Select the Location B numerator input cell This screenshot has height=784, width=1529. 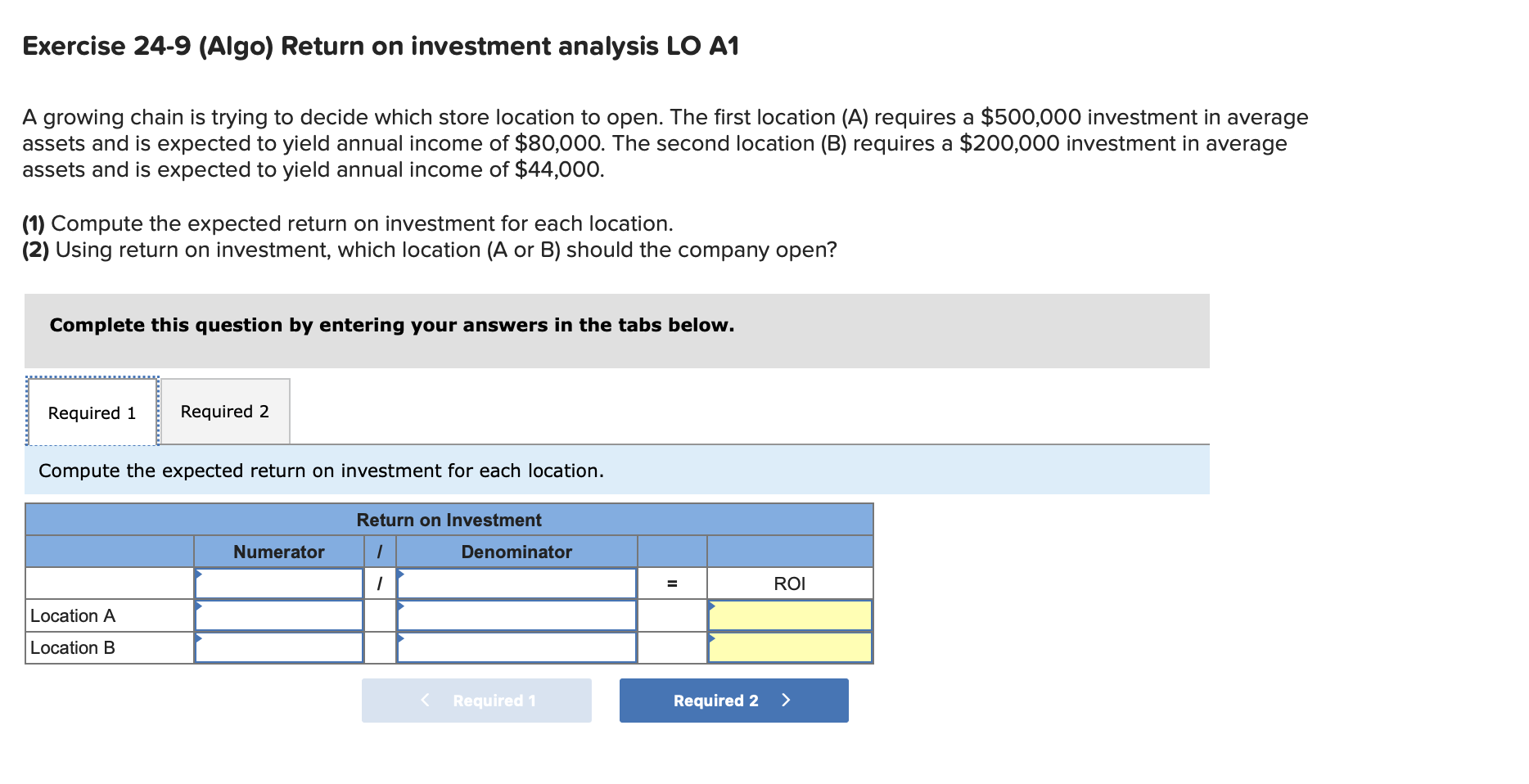(278, 647)
